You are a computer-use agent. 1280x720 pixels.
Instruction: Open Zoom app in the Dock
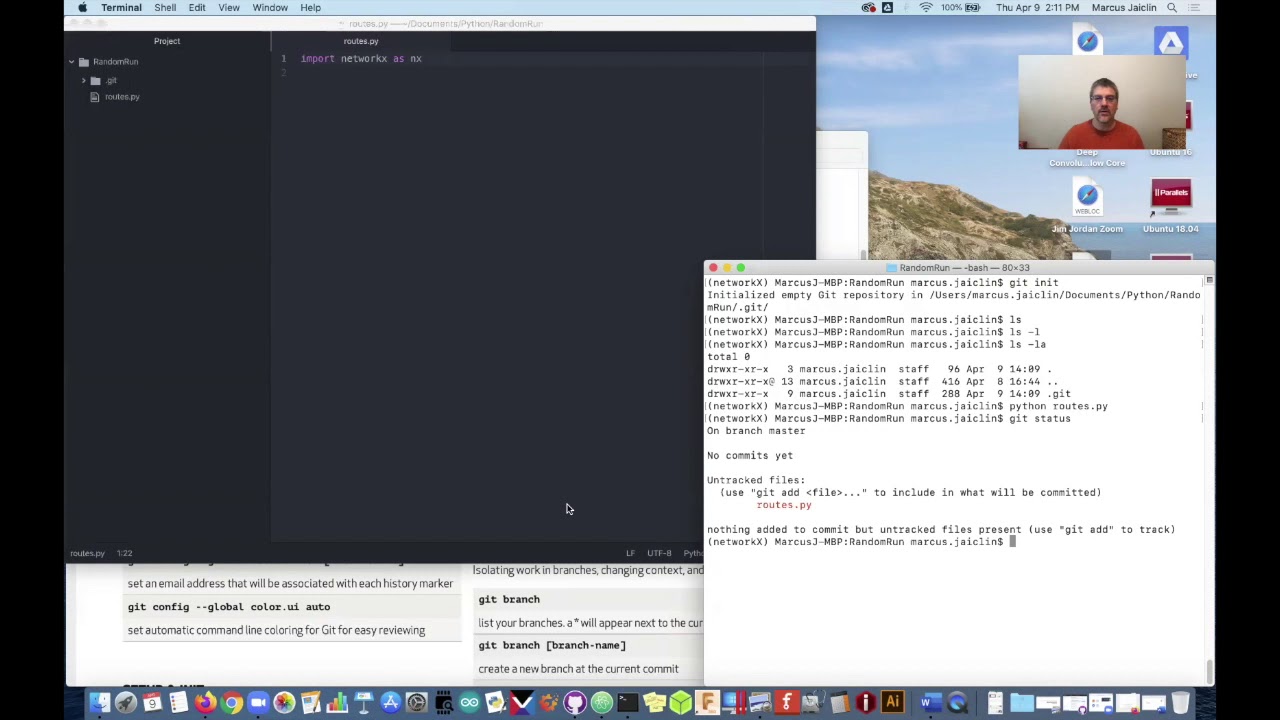258,703
